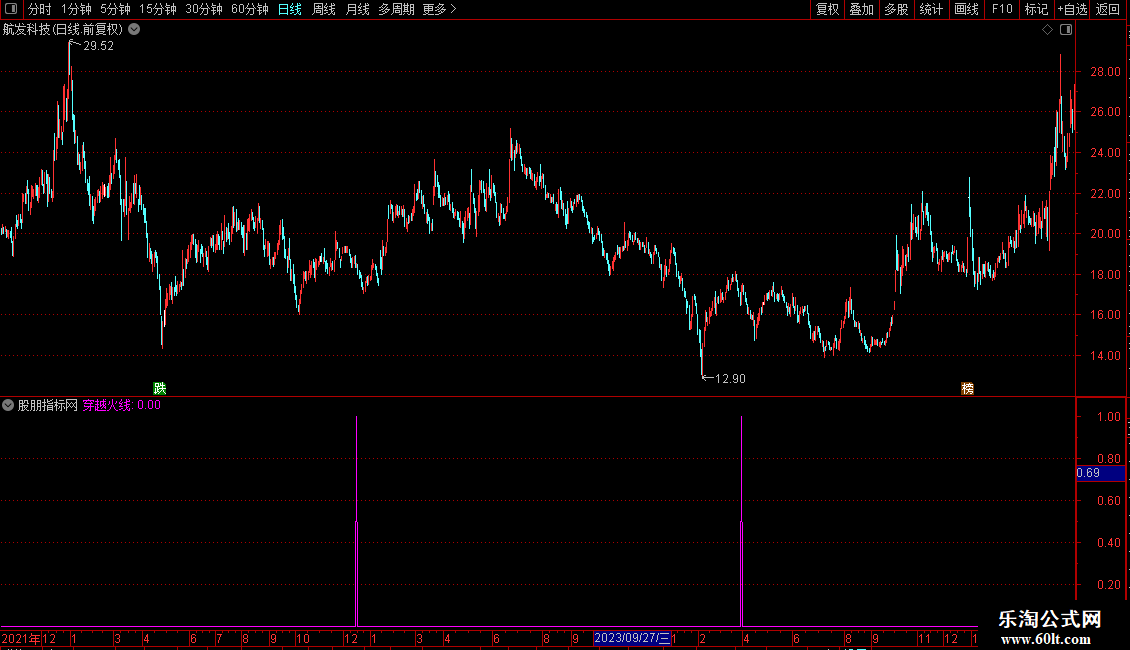This screenshot has width=1130, height=650.
Task: Open 复权 adjustment options
Action: [827, 9]
